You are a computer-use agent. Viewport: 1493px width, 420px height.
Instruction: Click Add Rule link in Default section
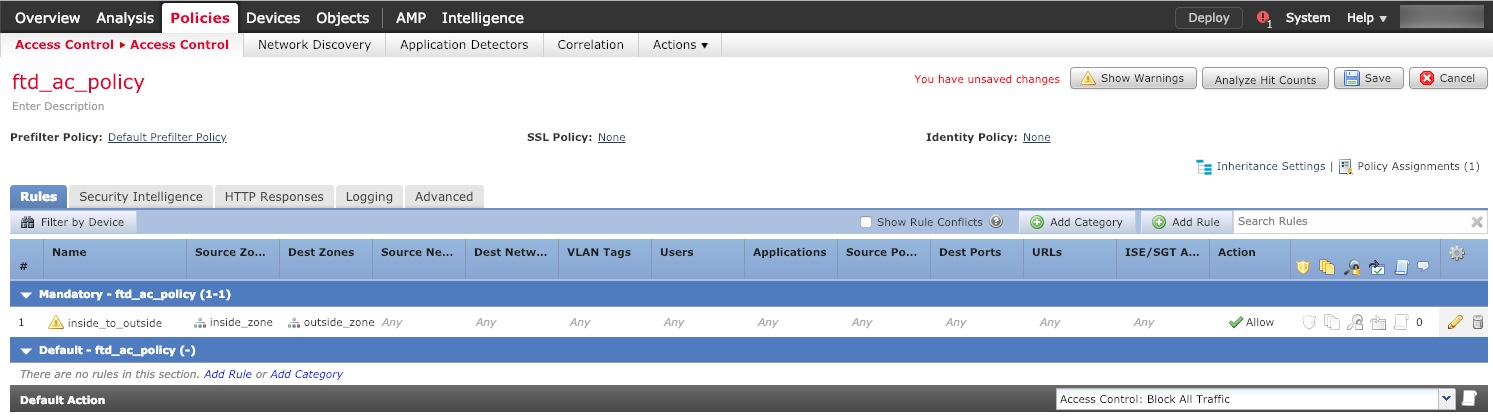228,374
